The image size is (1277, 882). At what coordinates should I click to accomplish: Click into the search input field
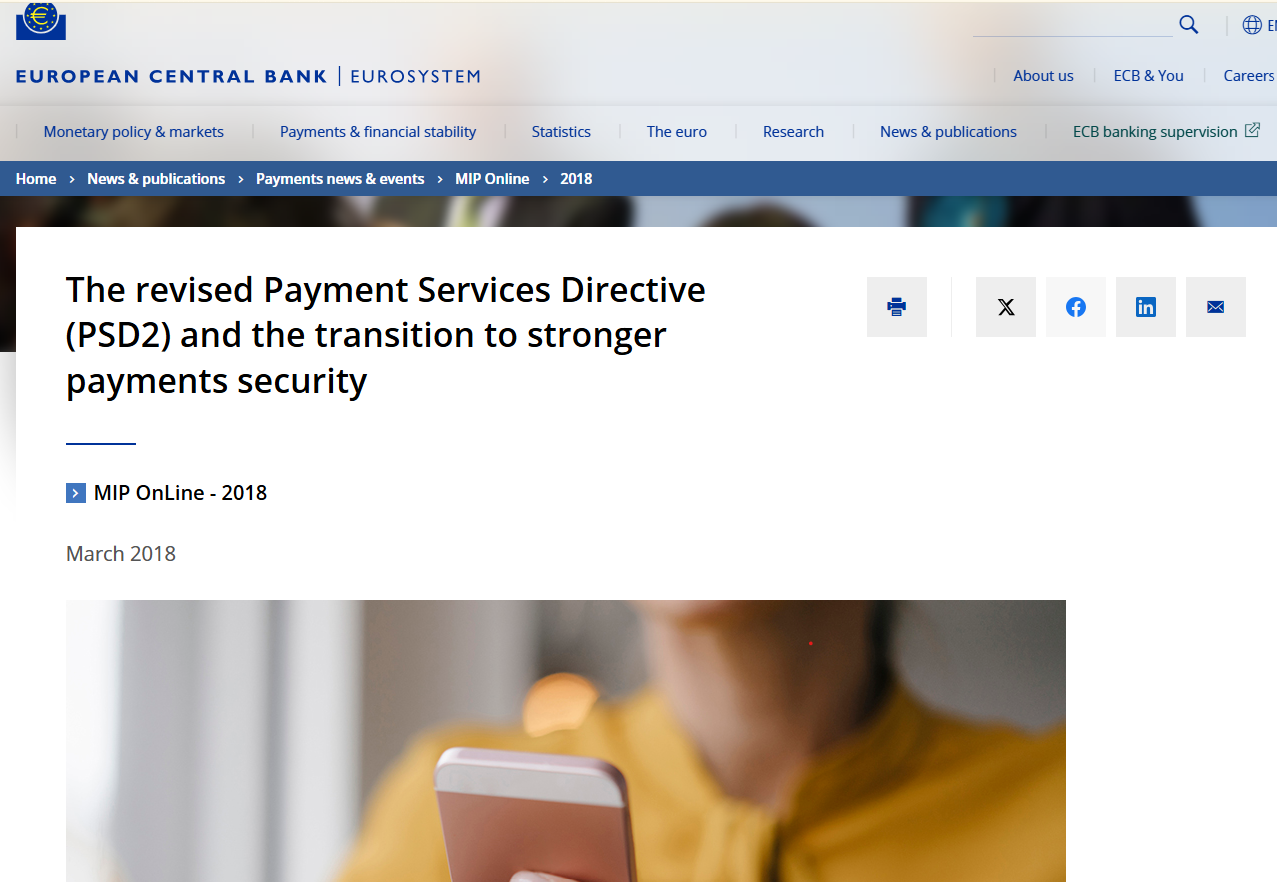pos(1072,25)
